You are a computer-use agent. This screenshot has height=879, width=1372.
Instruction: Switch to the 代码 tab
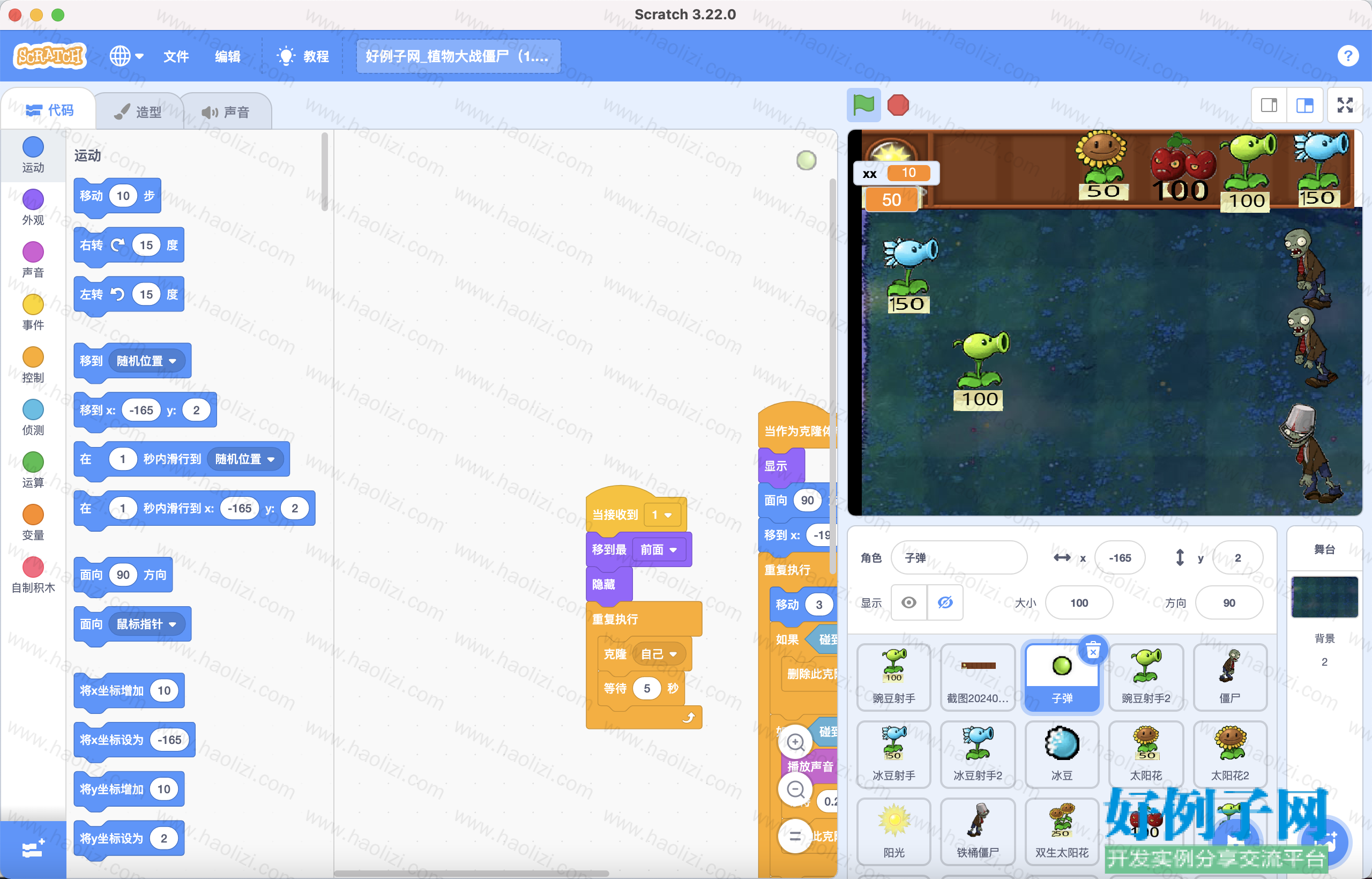coord(50,109)
